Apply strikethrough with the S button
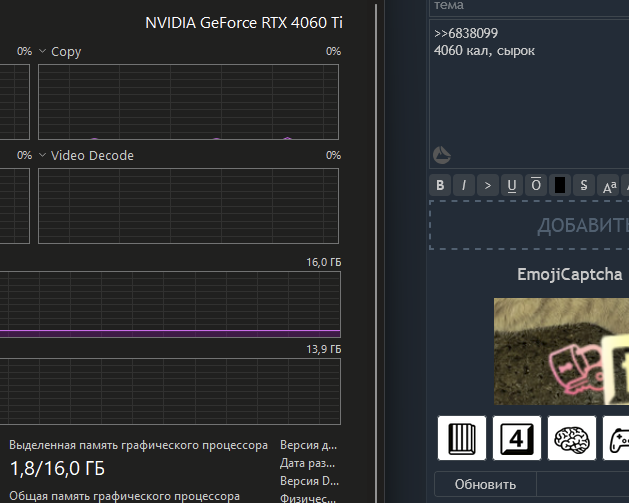This screenshot has width=629, height=503. tap(584, 185)
